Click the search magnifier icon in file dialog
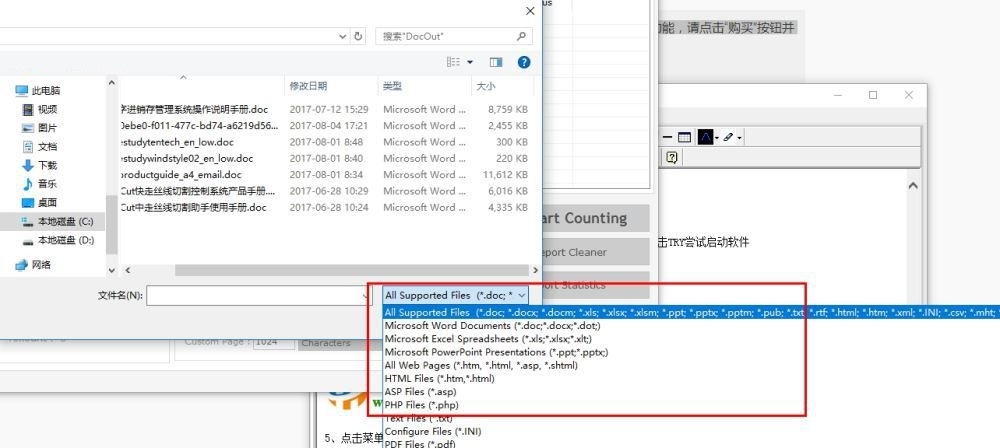The height and width of the screenshot is (448, 1000). 522,36
